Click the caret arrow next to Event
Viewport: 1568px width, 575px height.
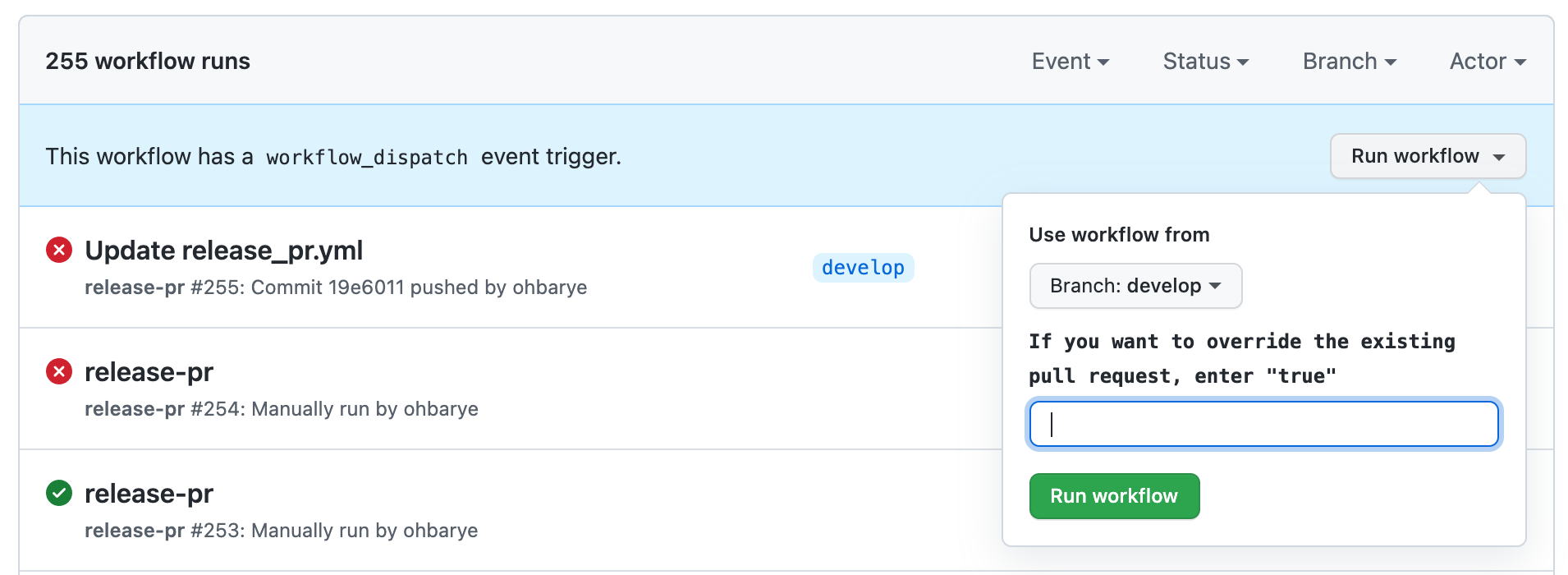tap(1103, 62)
